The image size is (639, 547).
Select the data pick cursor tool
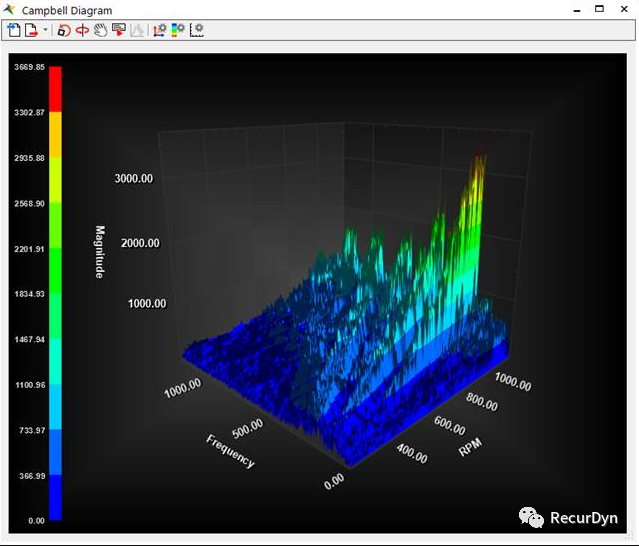(118, 31)
